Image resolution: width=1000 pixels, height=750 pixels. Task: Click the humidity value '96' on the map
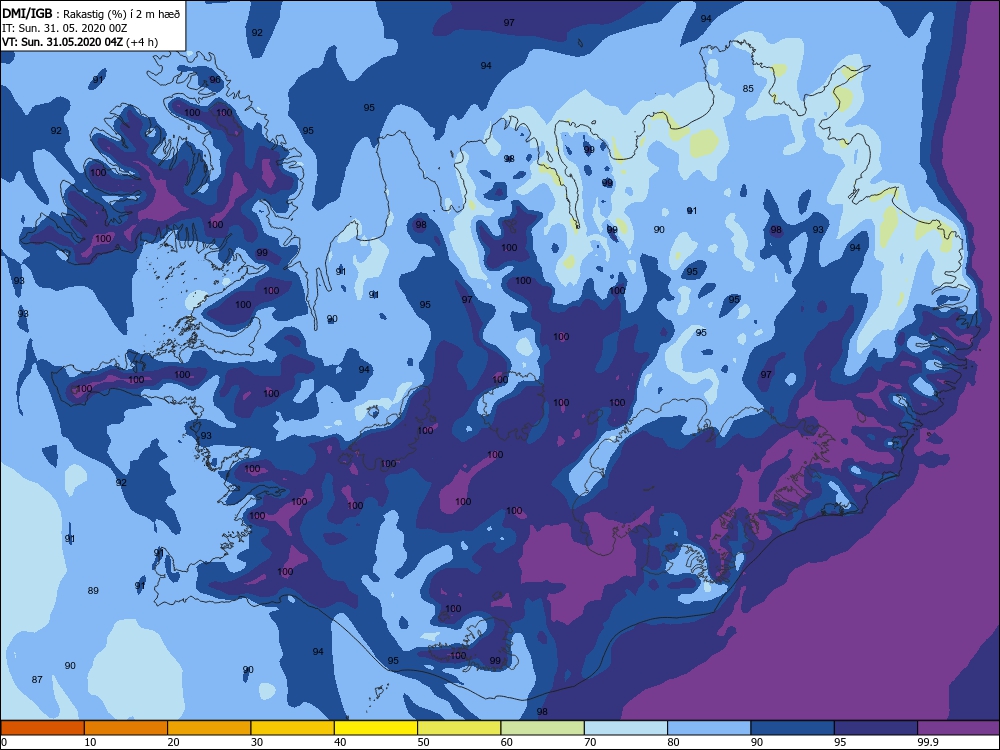pos(215,80)
